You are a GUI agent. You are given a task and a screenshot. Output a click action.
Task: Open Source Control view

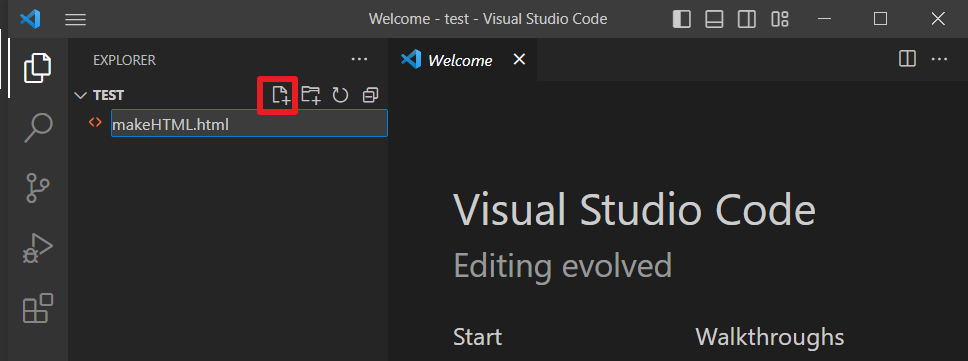(x=38, y=188)
